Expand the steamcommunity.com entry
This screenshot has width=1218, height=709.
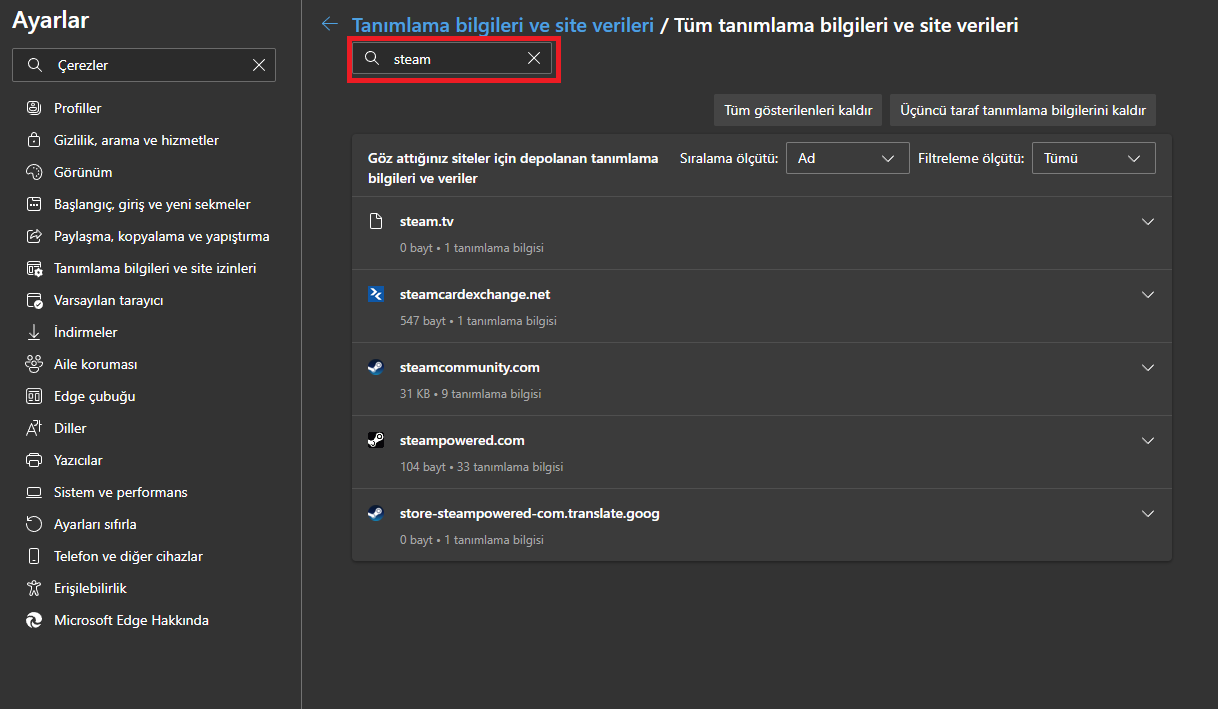click(x=1147, y=368)
